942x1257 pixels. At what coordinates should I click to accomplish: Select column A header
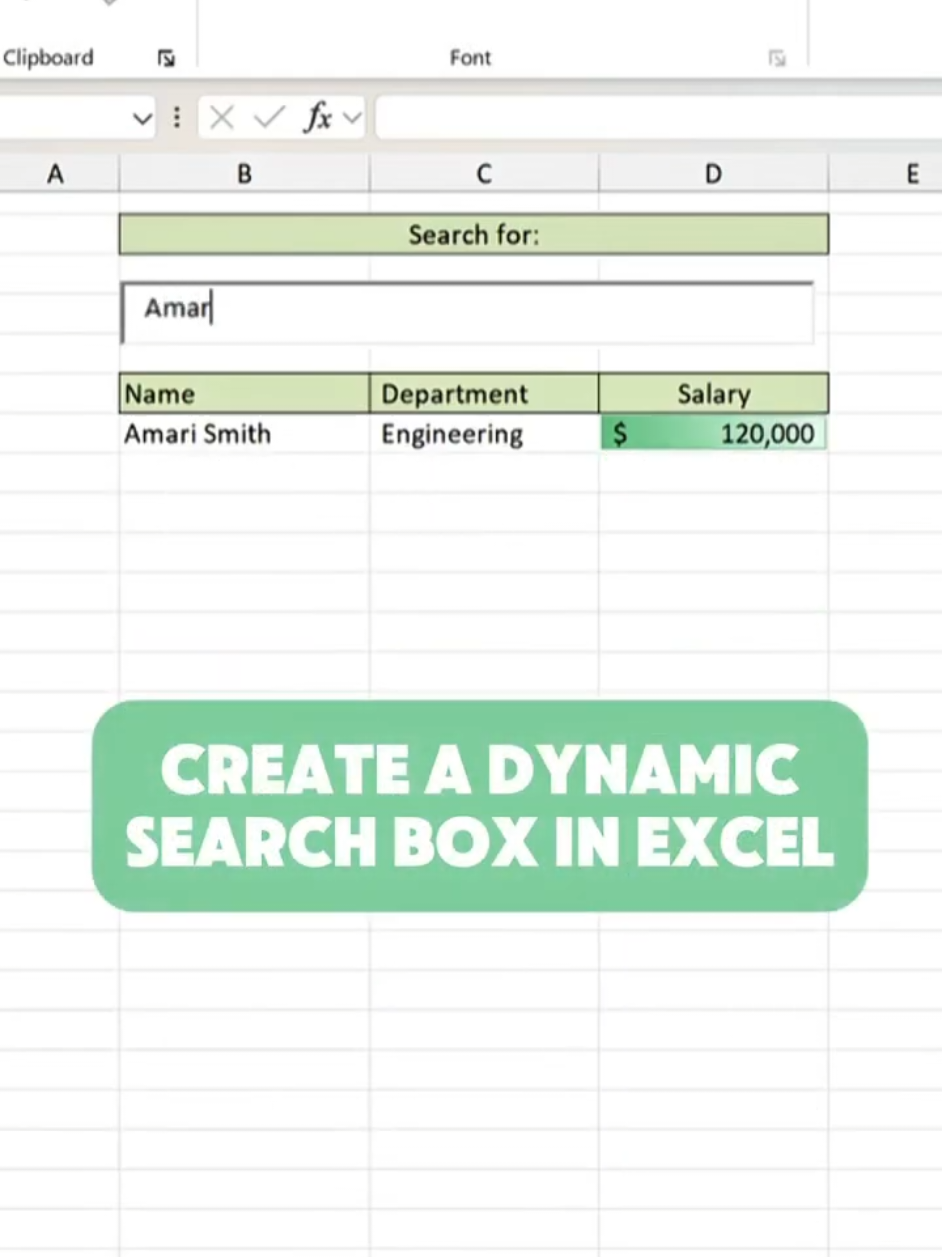[x=56, y=174]
